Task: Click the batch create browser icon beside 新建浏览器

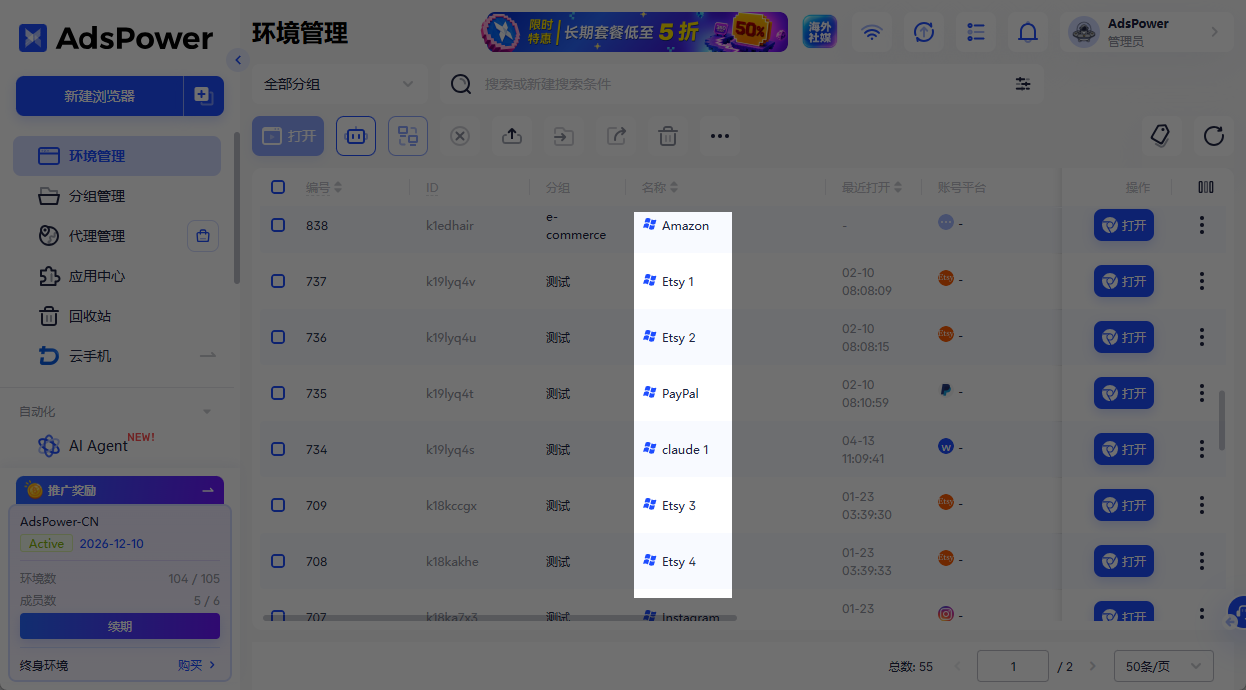Action: pyautogui.click(x=203, y=96)
